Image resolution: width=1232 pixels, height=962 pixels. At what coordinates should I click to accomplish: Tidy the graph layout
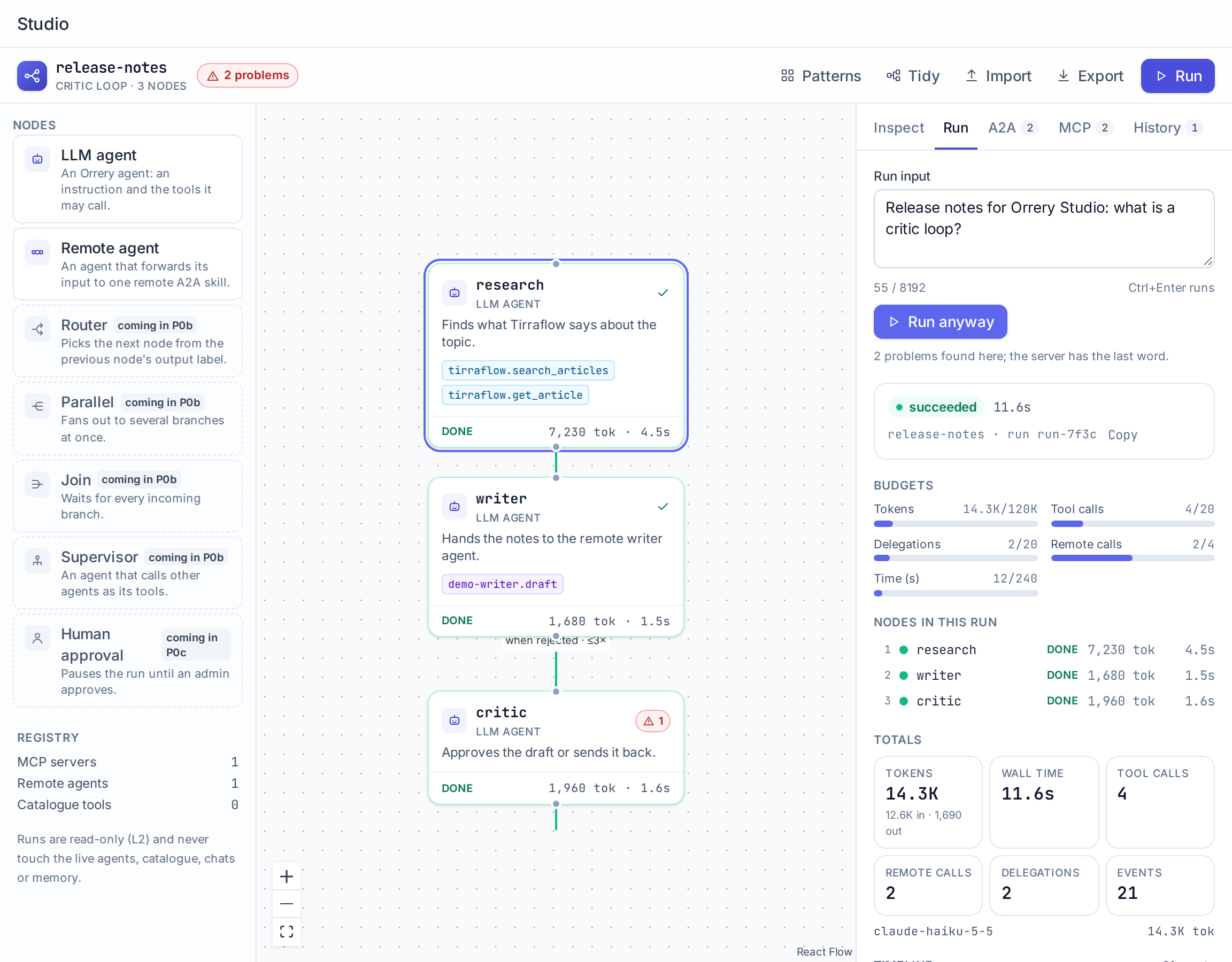913,75
